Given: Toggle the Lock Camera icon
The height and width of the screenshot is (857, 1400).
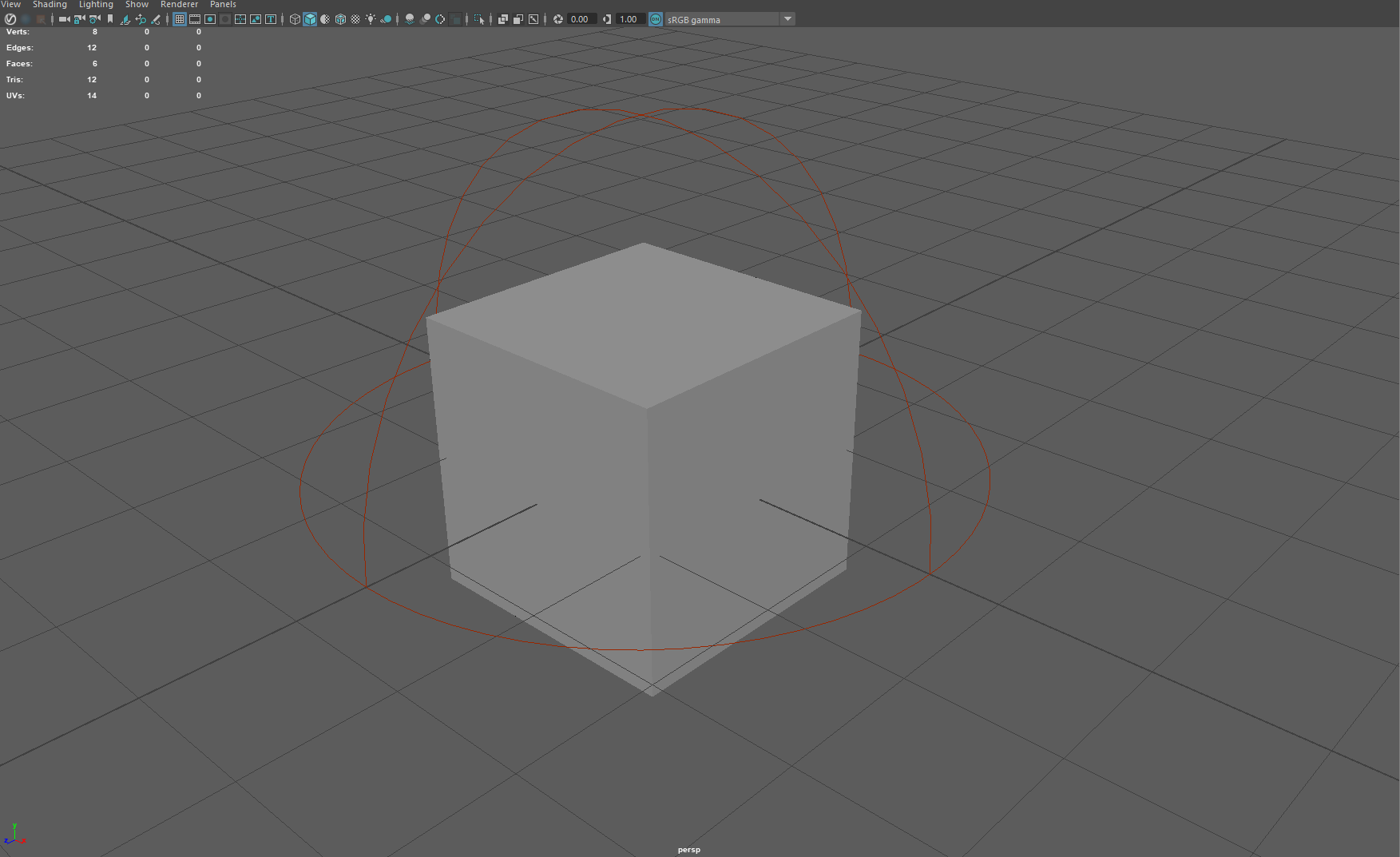Looking at the screenshot, I should pyautogui.click(x=80, y=19).
